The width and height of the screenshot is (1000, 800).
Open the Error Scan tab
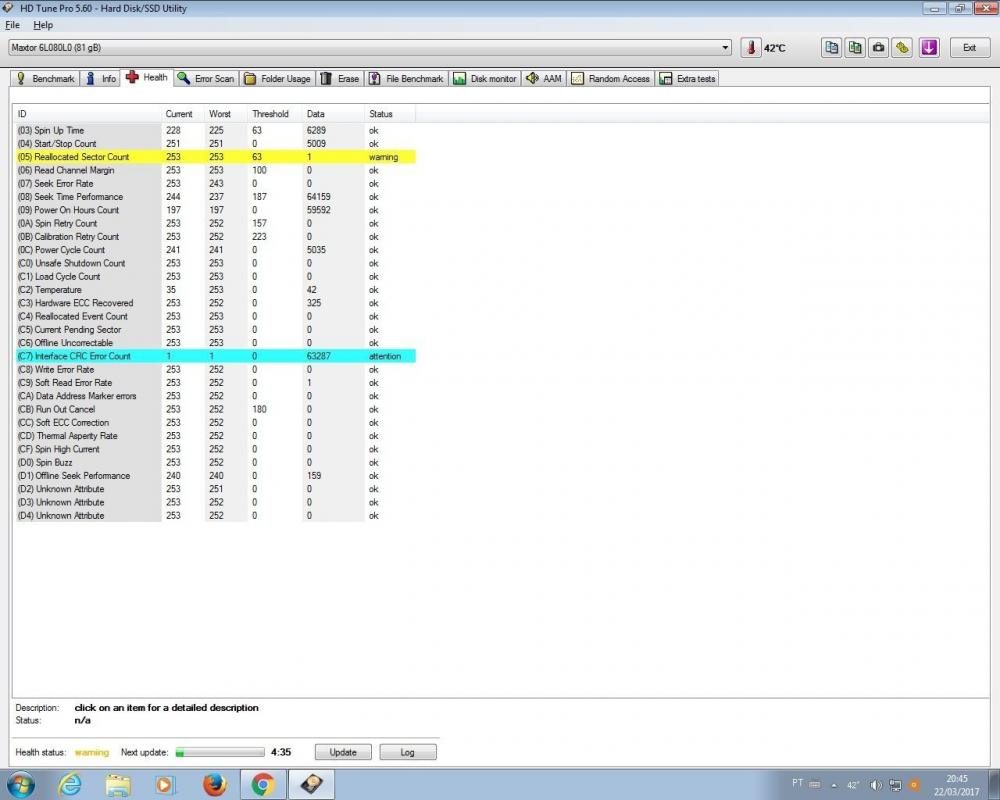[x=206, y=78]
